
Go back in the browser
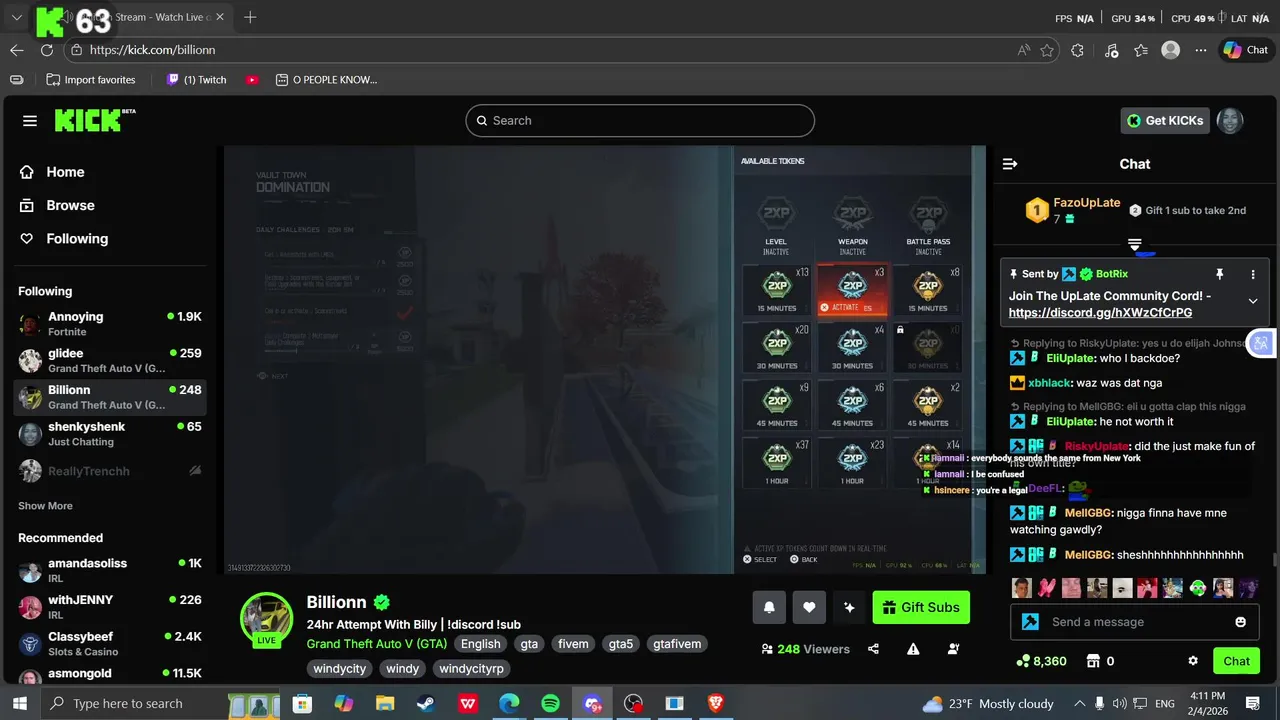pyautogui.click(x=17, y=50)
